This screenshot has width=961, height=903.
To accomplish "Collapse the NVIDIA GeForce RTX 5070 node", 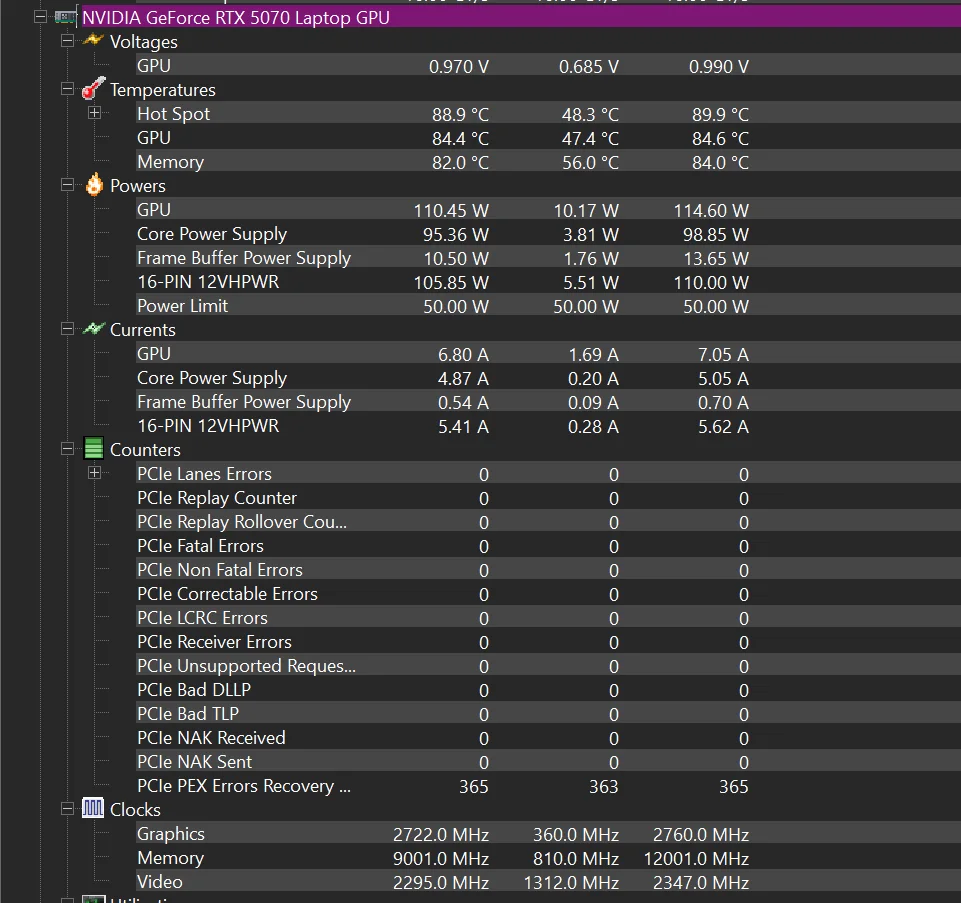I will 40,17.
